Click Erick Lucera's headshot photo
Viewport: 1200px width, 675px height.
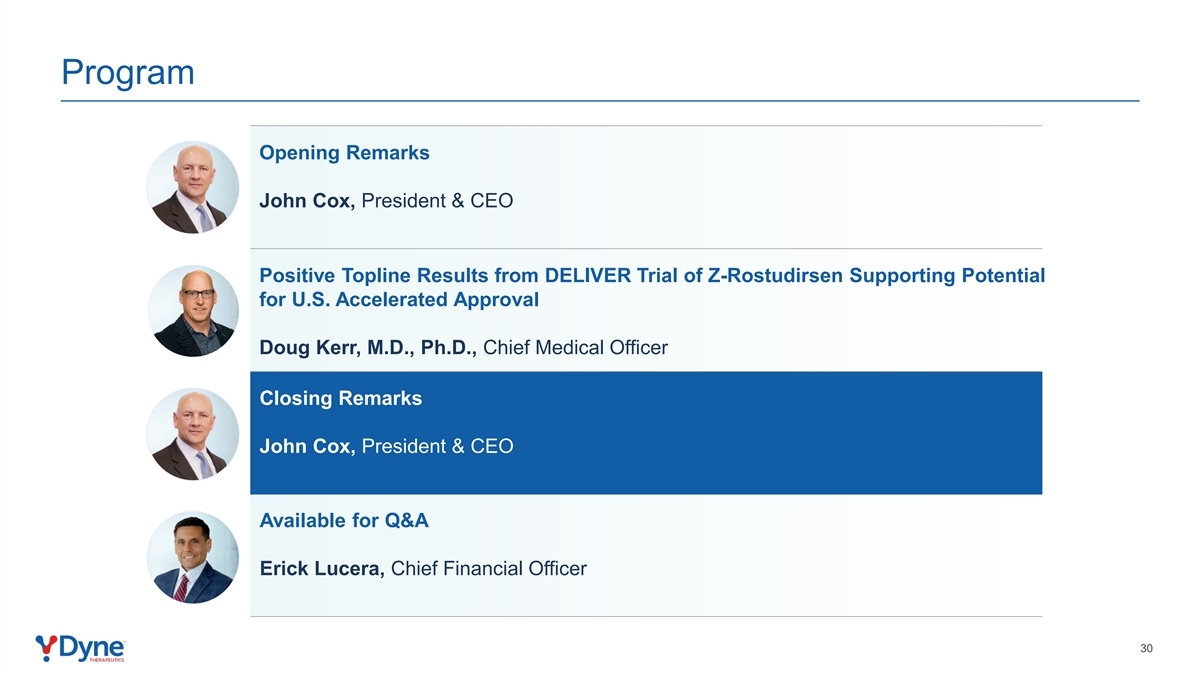pos(193,556)
